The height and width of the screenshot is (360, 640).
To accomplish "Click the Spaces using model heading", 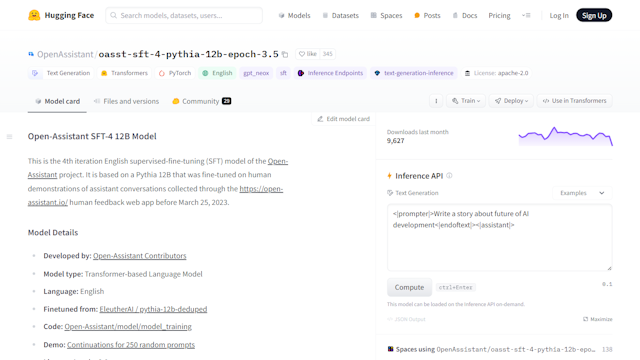I will click(492, 349).
